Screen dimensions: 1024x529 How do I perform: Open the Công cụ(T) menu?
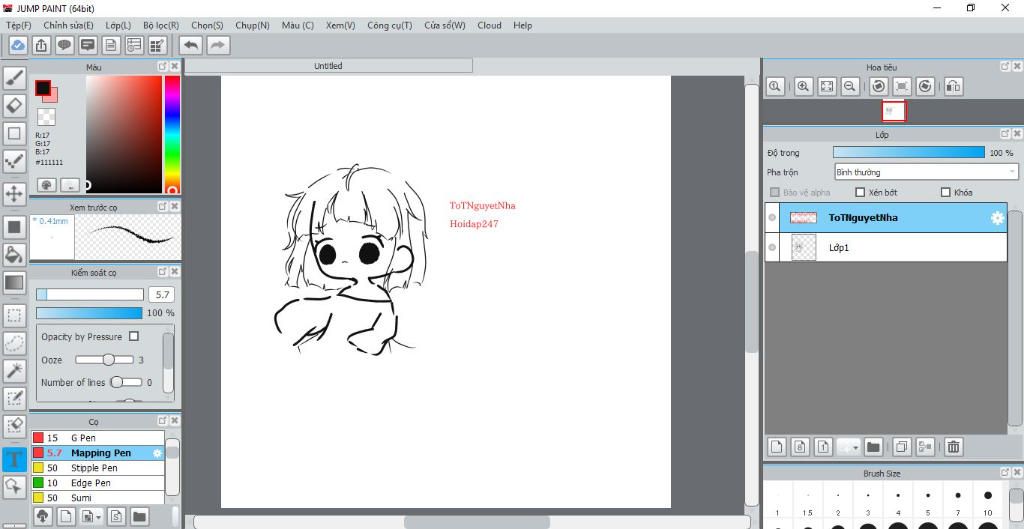click(x=390, y=25)
